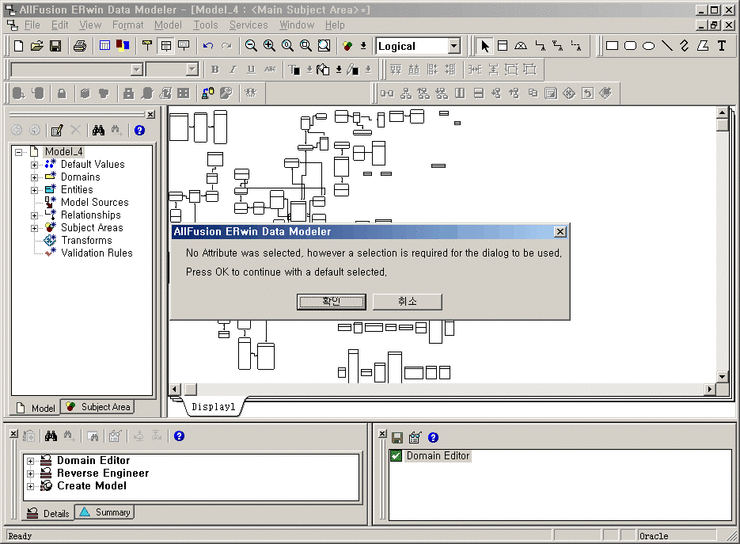Click the Print icon in toolbar
740x544 pixels.
tap(79, 46)
